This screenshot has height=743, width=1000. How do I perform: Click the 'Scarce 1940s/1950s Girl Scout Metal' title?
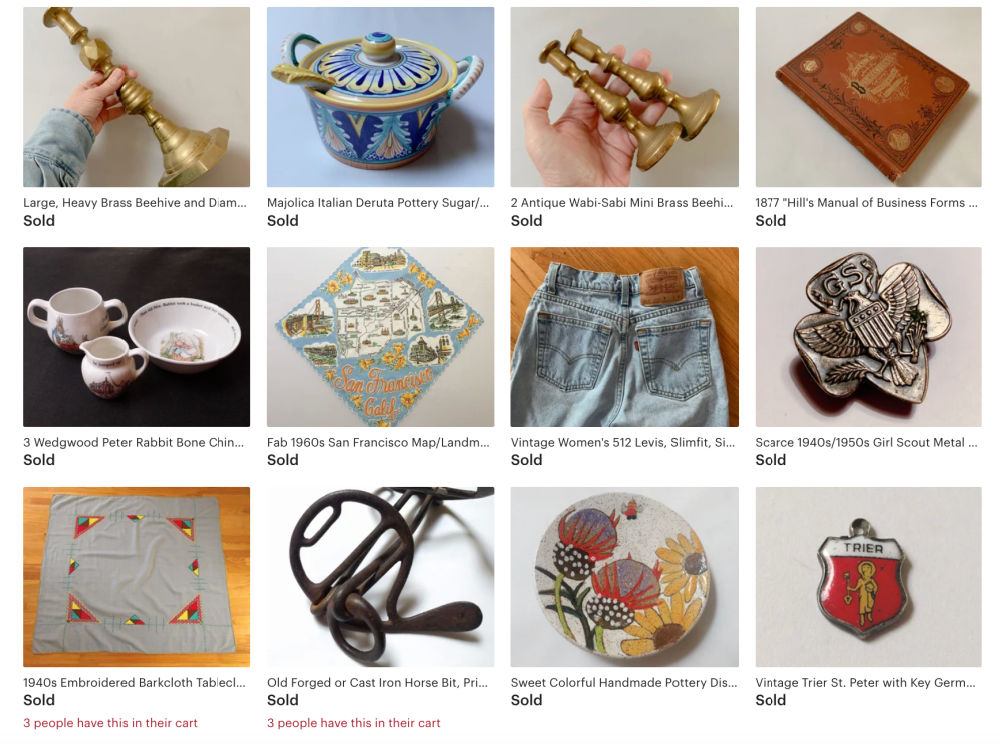(866, 443)
